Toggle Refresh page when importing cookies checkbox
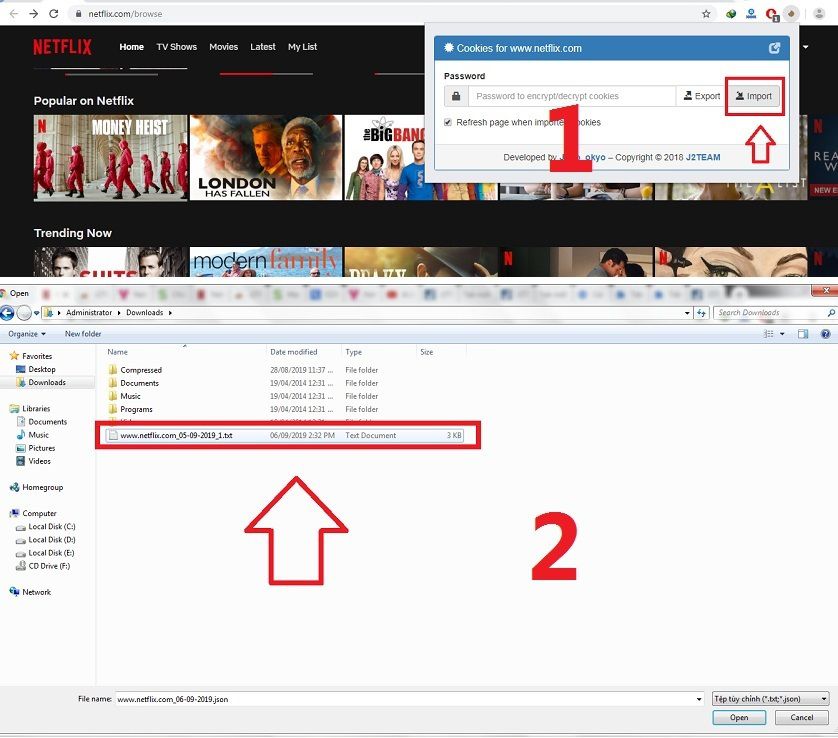 tap(449, 122)
